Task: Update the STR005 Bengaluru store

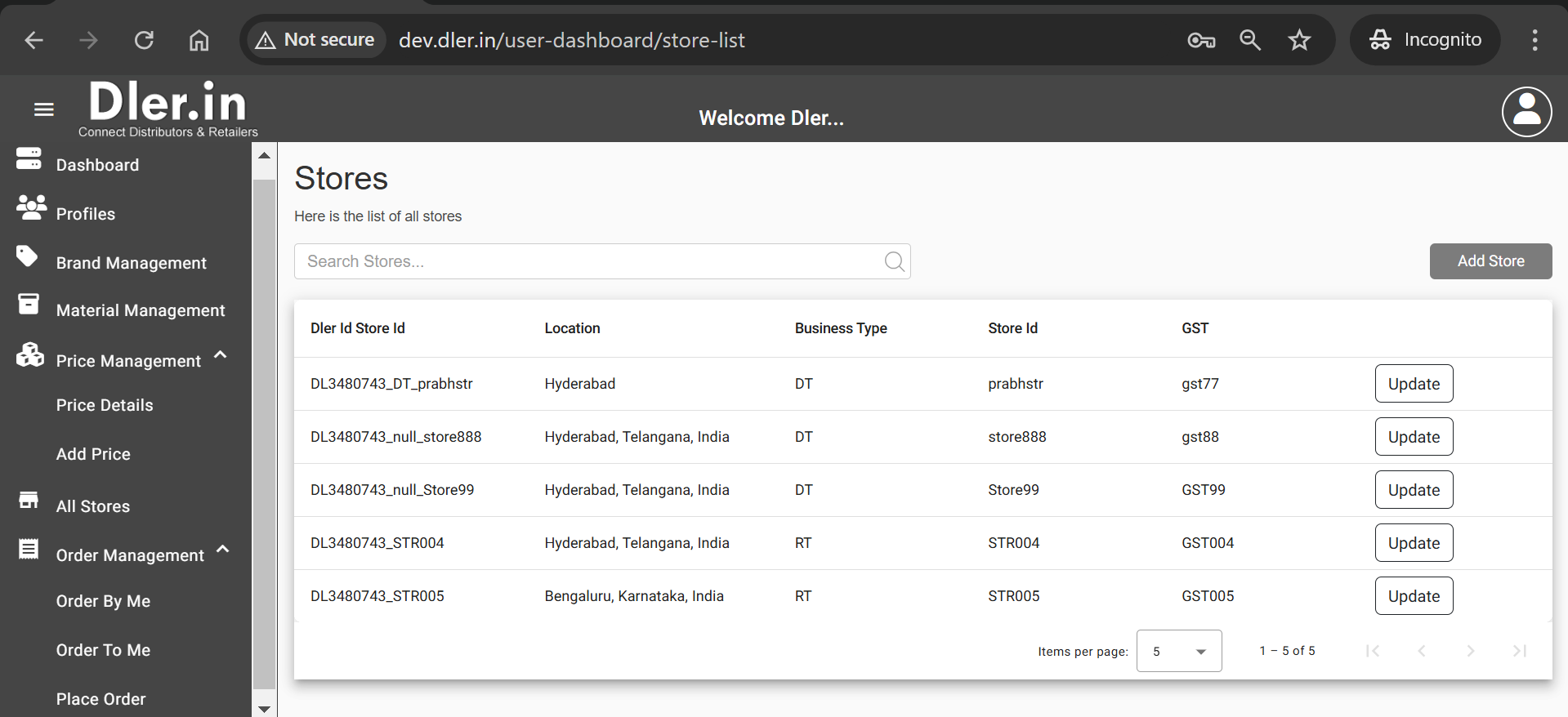Action: [x=1413, y=596]
